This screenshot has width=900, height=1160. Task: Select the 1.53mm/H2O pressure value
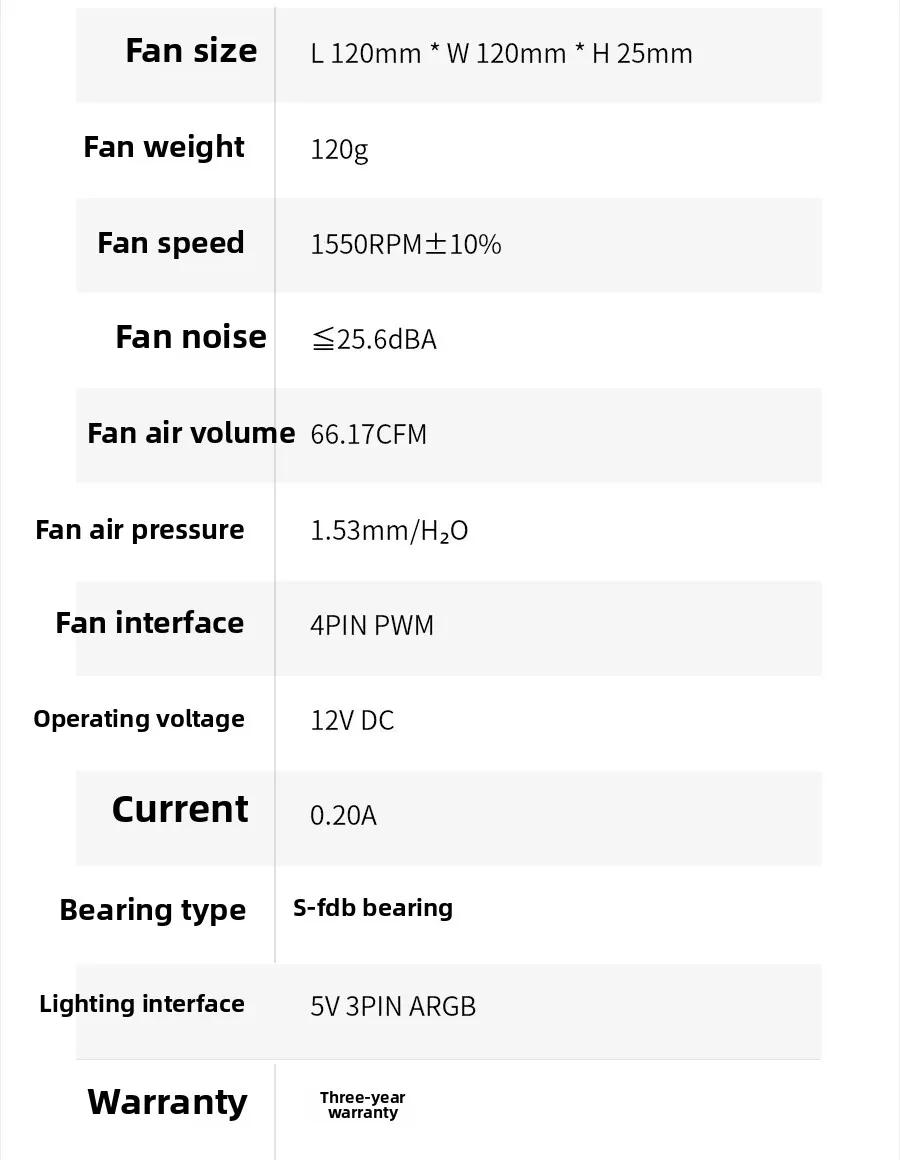(389, 530)
